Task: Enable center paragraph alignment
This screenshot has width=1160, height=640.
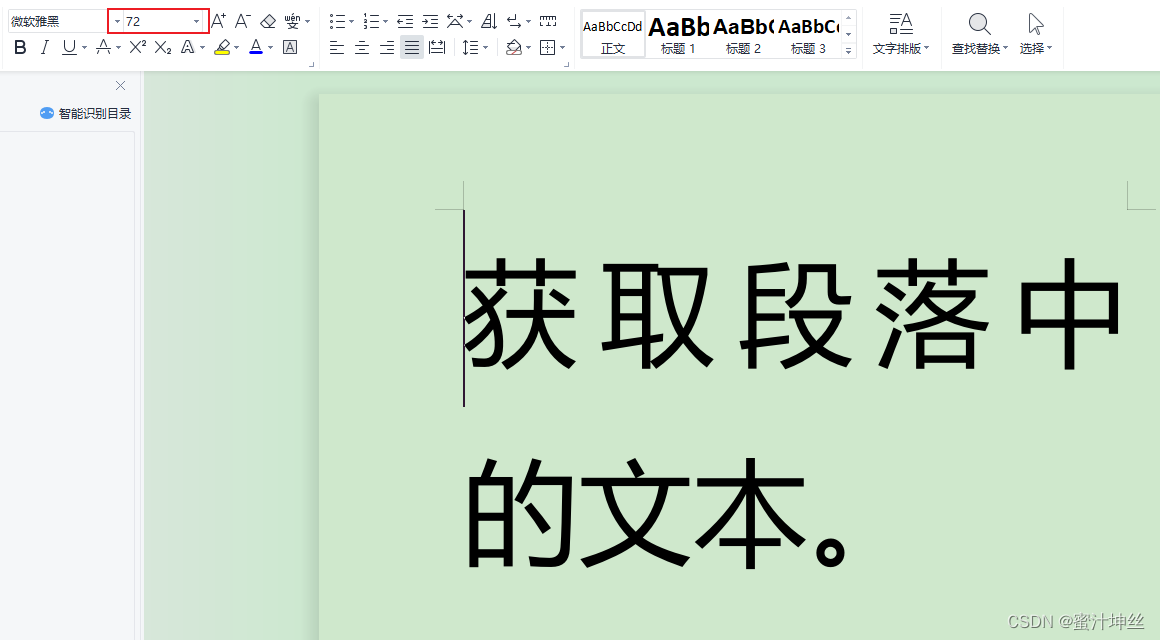Action: (361, 47)
